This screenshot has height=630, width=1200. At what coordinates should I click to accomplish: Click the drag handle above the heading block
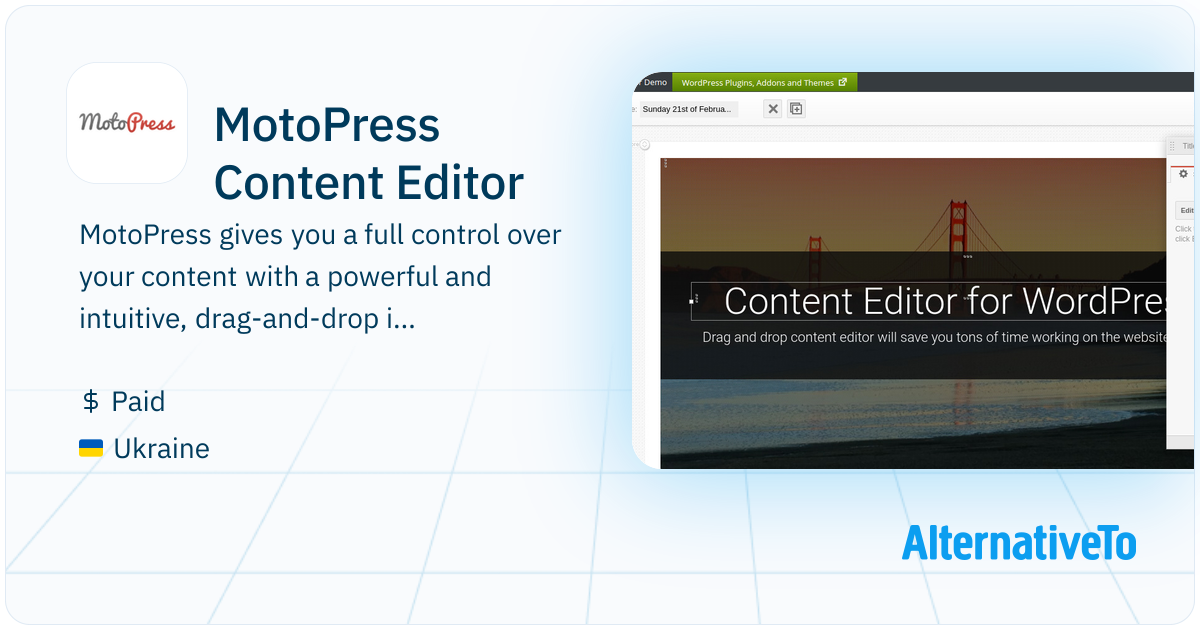click(x=967, y=257)
